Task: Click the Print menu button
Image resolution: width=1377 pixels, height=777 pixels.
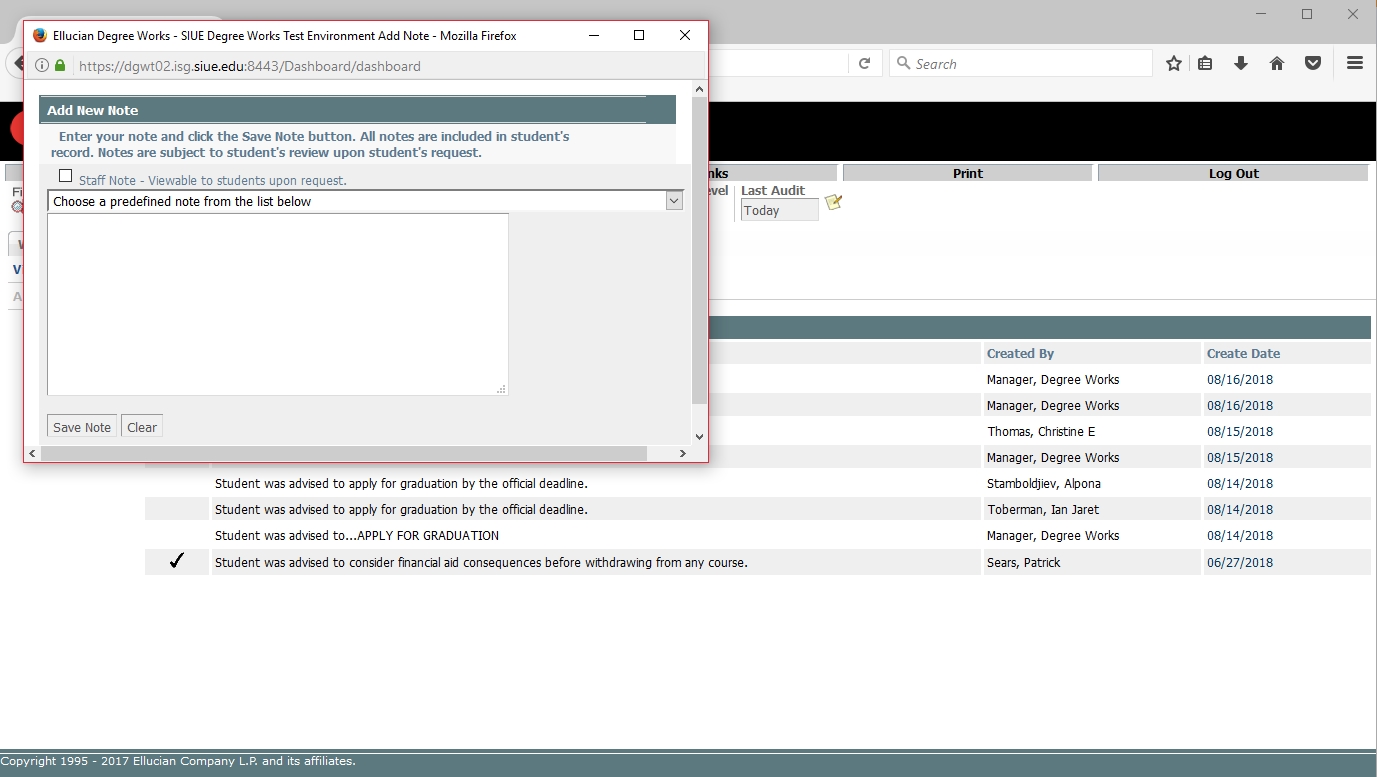Action: coord(967,173)
